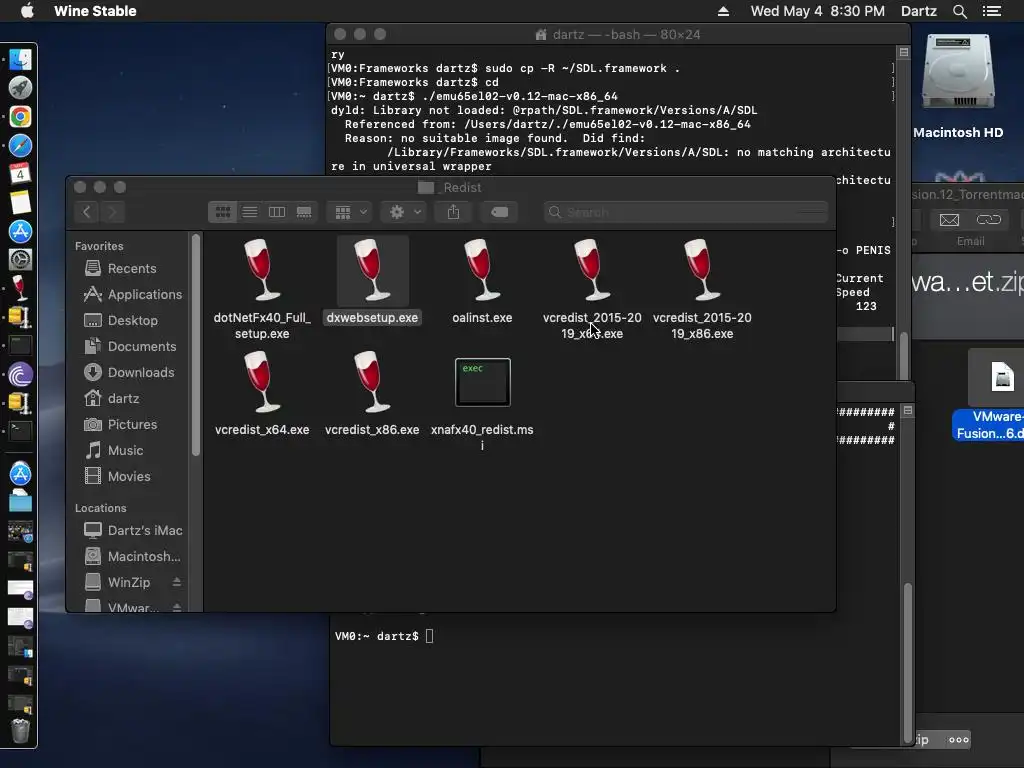This screenshot has height=768, width=1024.
Task: Click the Finder sidebar scrollbar
Action: 195,345
